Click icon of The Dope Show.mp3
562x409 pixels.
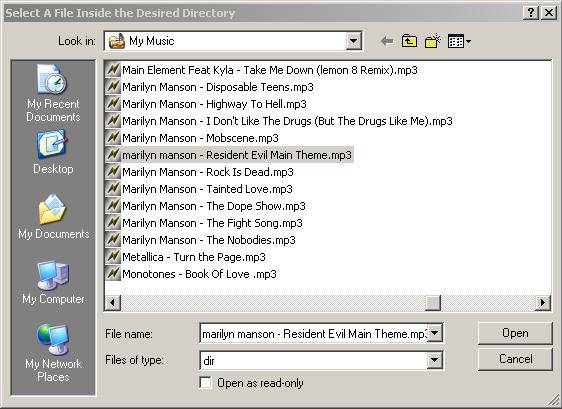click(x=113, y=205)
